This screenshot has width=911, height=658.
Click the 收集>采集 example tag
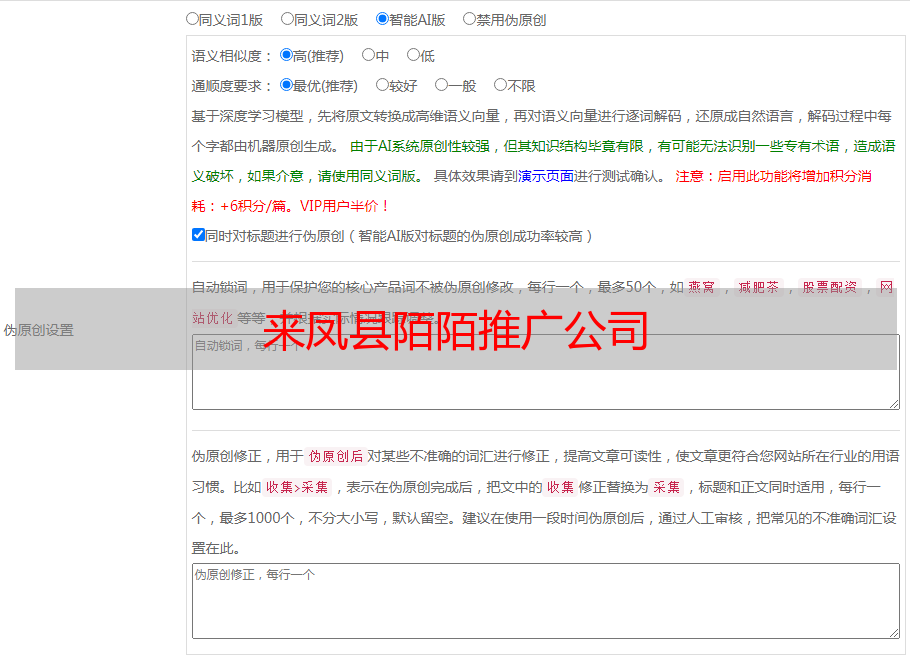click(x=297, y=487)
